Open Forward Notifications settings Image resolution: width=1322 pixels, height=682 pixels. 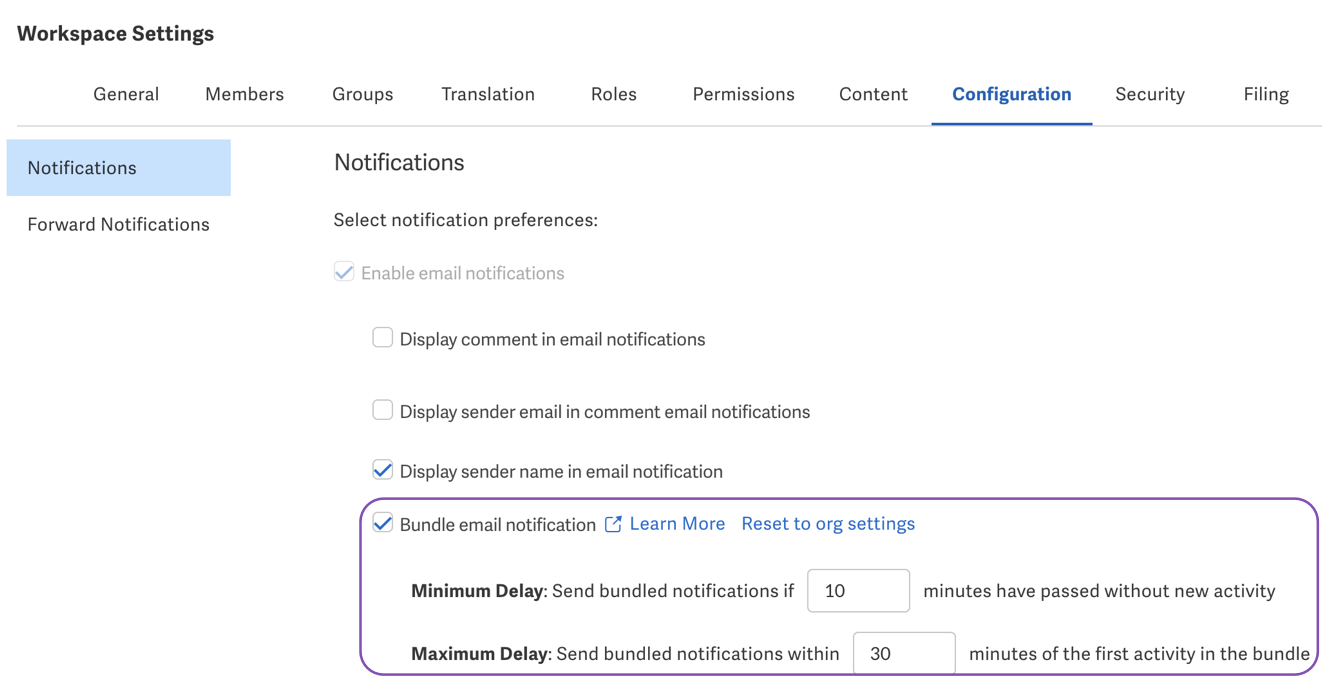click(x=118, y=224)
